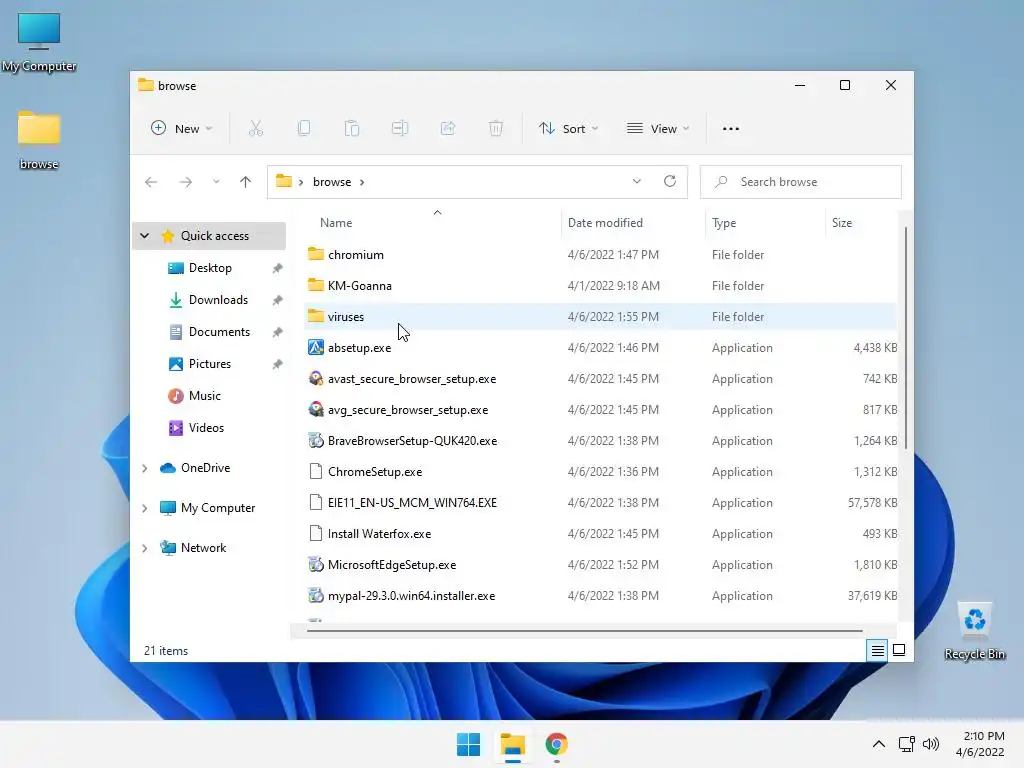Screen dimensions: 1024x768
Task: Expand My Computer tree node
Action: point(145,508)
